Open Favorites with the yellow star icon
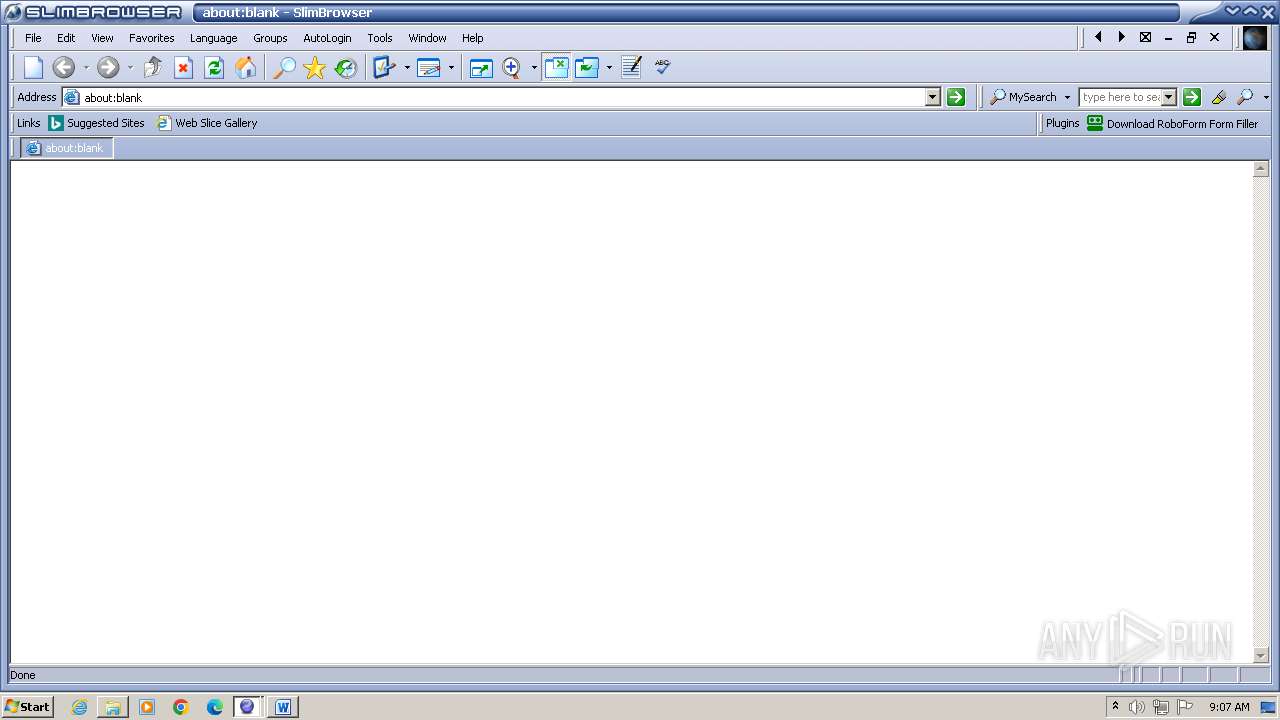This screenshot has height=720, width=1280. [315, 67]
